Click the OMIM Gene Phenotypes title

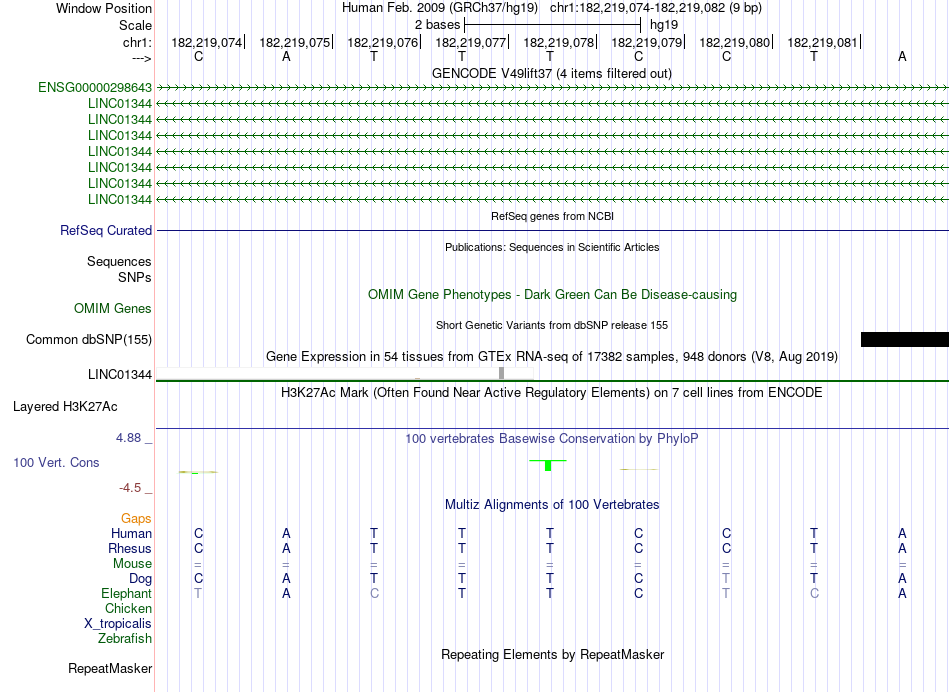[x=553, y=294]
